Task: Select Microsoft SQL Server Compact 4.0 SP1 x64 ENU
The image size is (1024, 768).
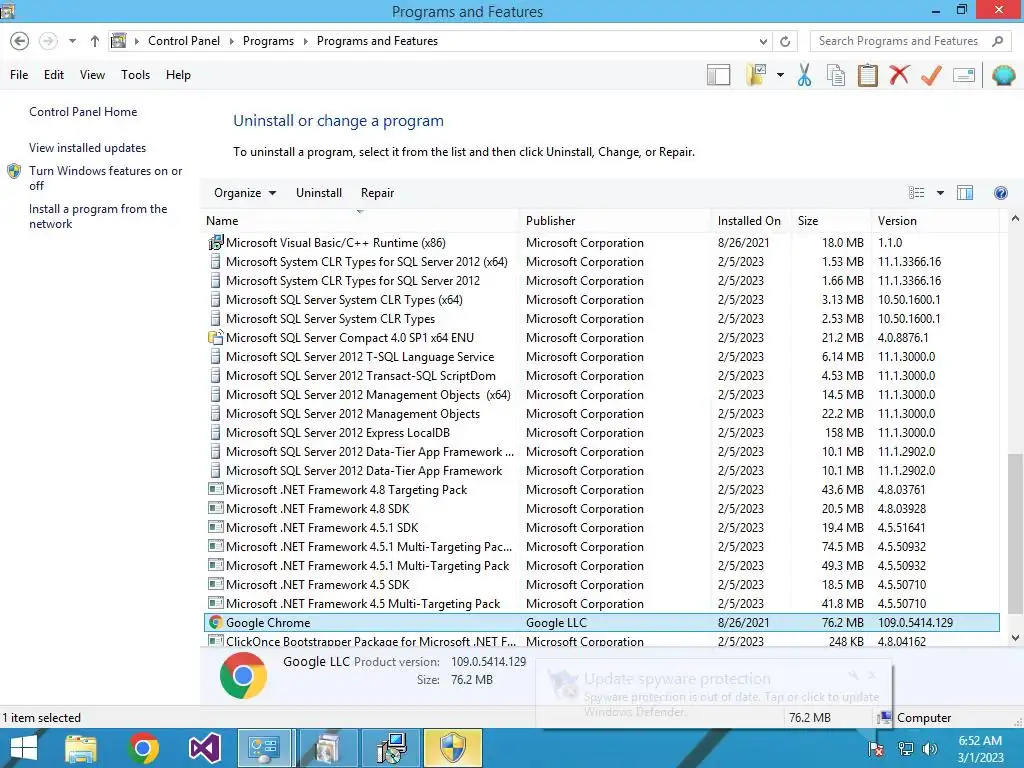Action: (601, 338)
